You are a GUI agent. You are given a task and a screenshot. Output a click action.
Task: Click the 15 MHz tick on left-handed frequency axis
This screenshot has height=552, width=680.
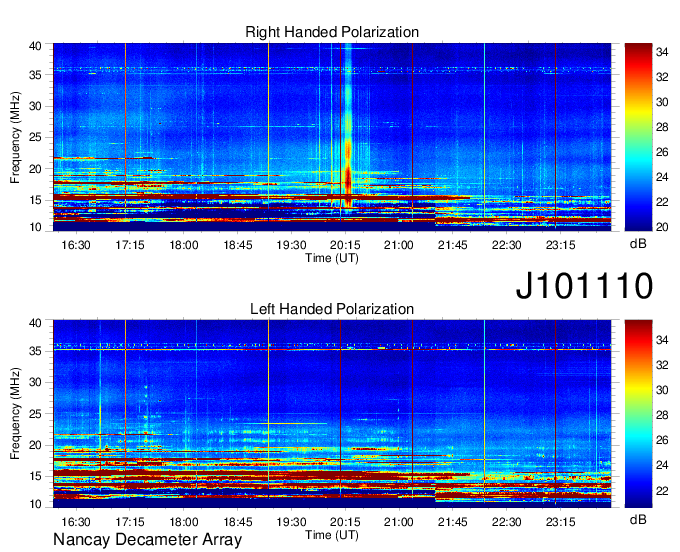click(x=35, y=477)
